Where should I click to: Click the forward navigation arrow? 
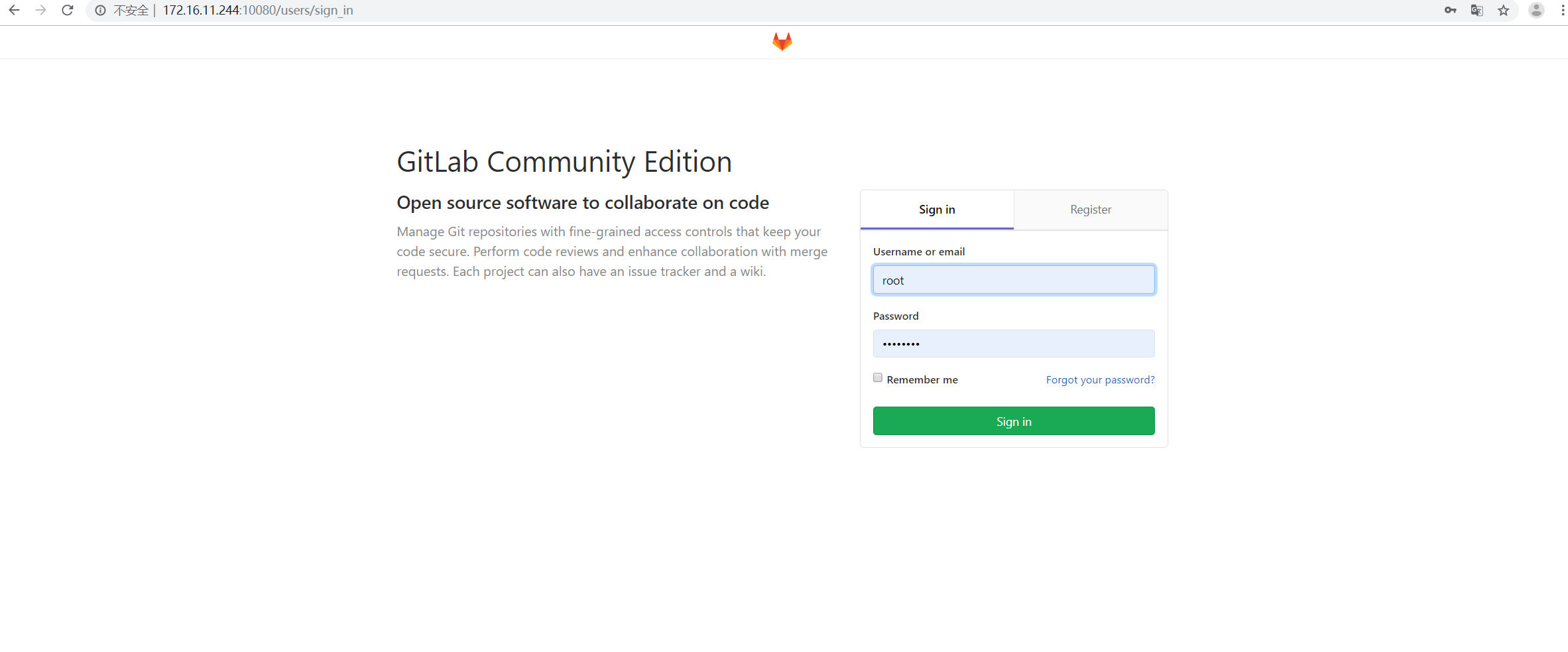click(40, 10)
